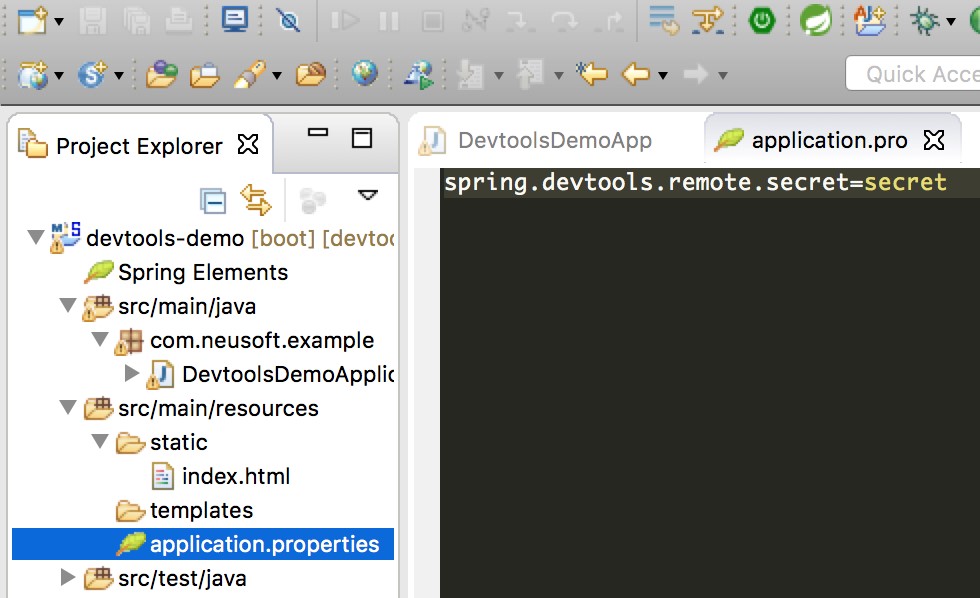
Task: Click the open web browser globe icon
Action: [364, 74]
